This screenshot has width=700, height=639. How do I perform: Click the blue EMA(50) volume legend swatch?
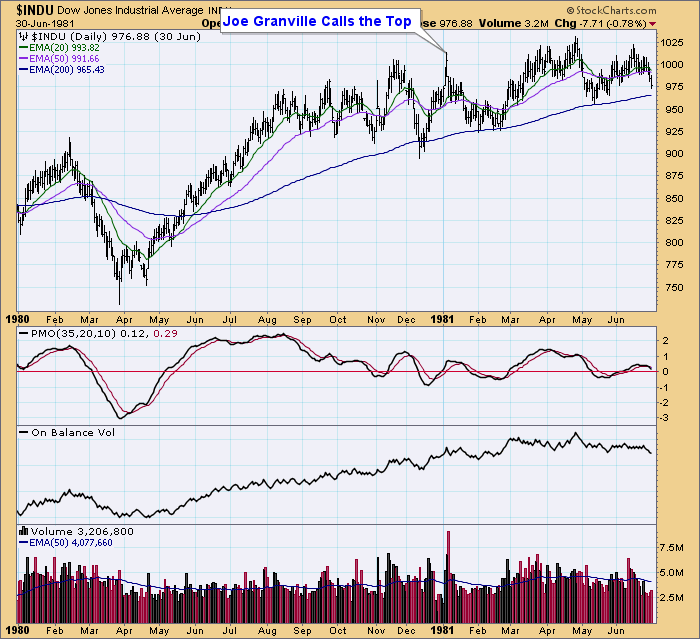(x=24, y=543)
